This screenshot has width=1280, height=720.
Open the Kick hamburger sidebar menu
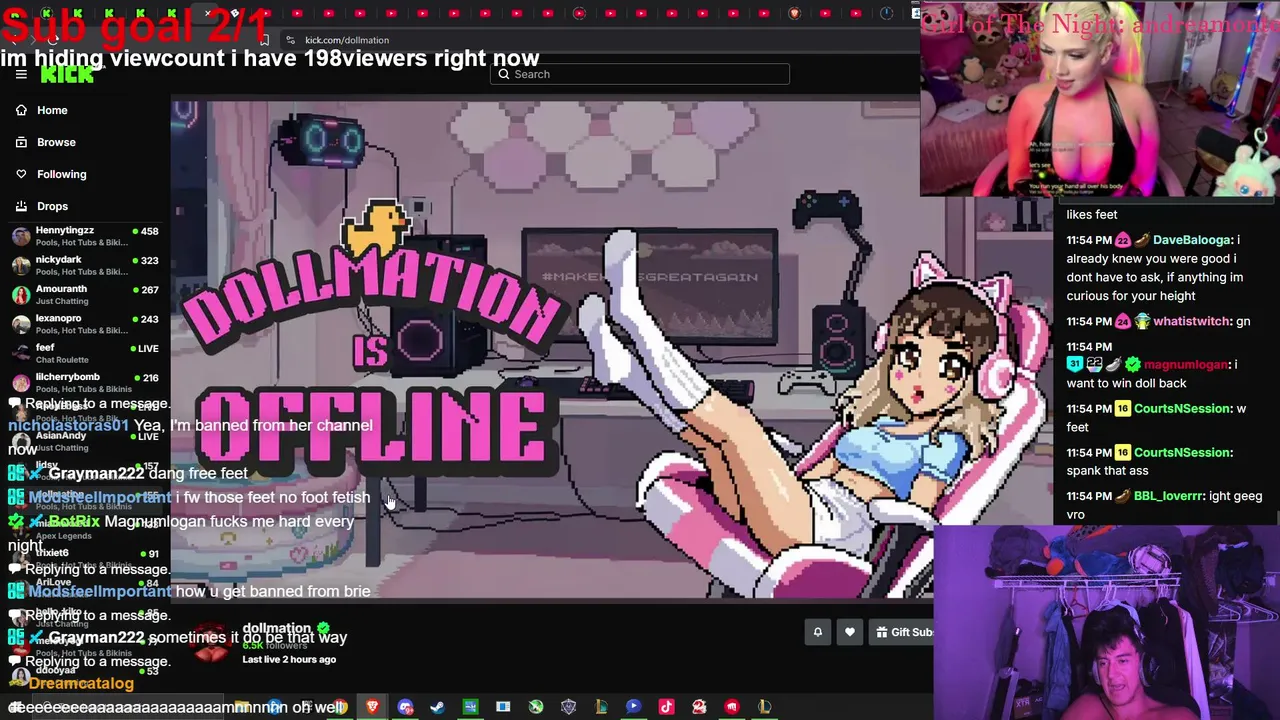(21, 74)
